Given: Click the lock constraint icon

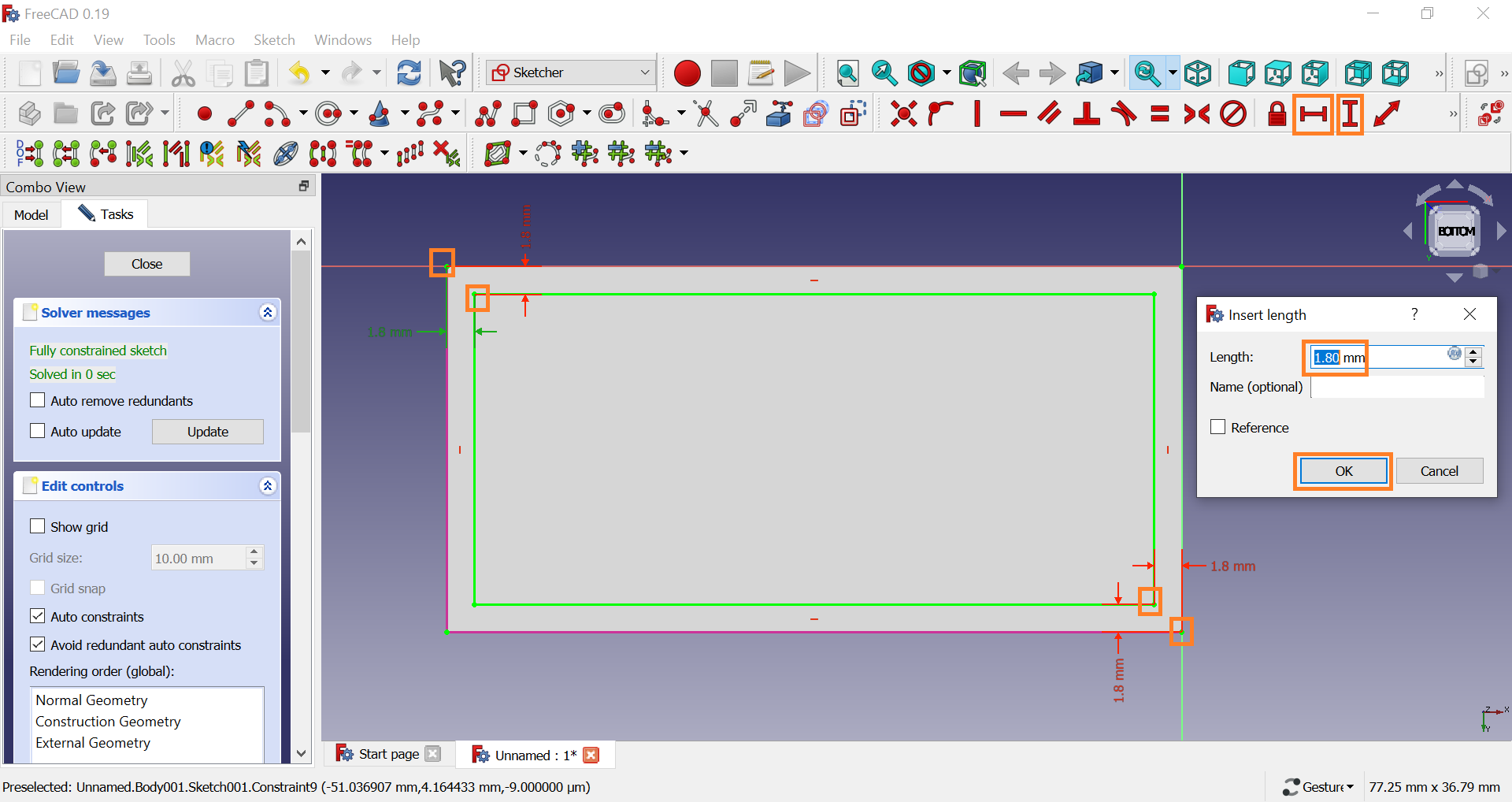Looking at the screenshot, I should [x=1277, y=114].
